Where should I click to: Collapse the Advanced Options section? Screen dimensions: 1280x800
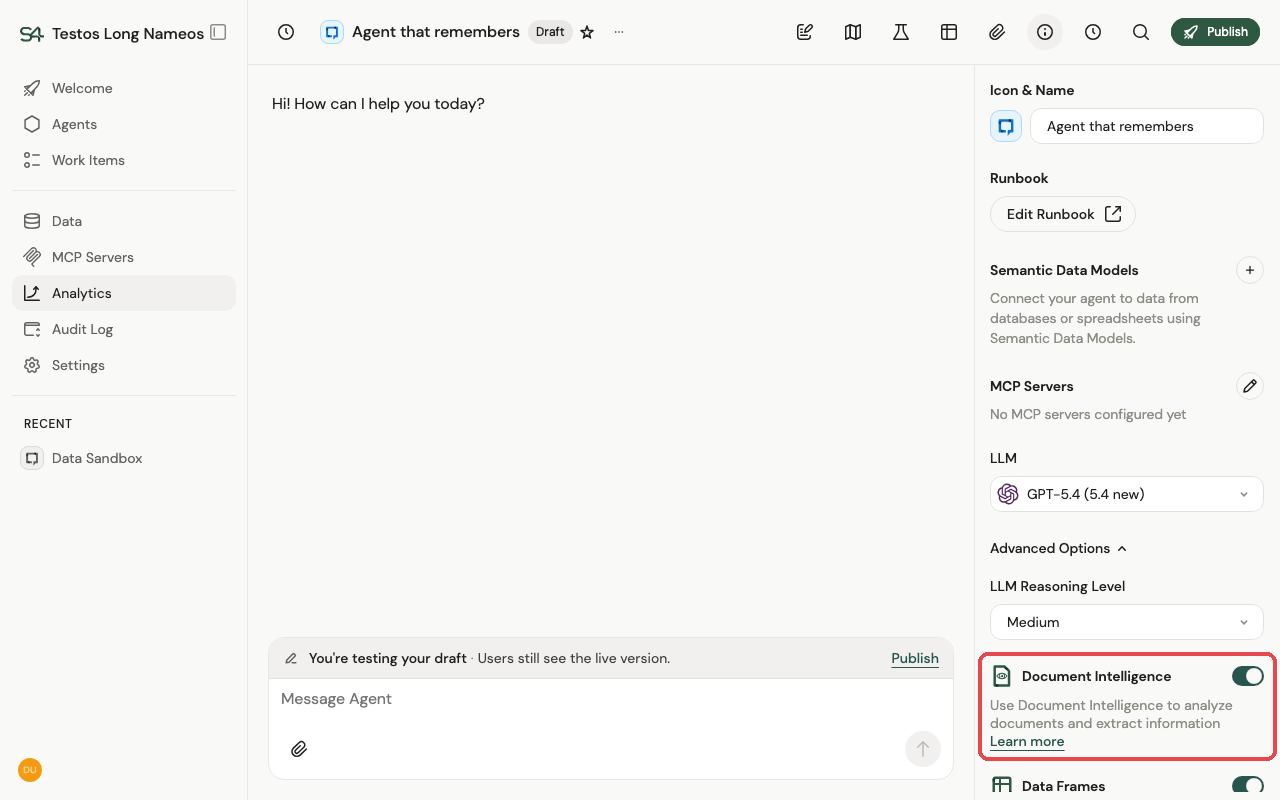click(x=1059, y=548)
